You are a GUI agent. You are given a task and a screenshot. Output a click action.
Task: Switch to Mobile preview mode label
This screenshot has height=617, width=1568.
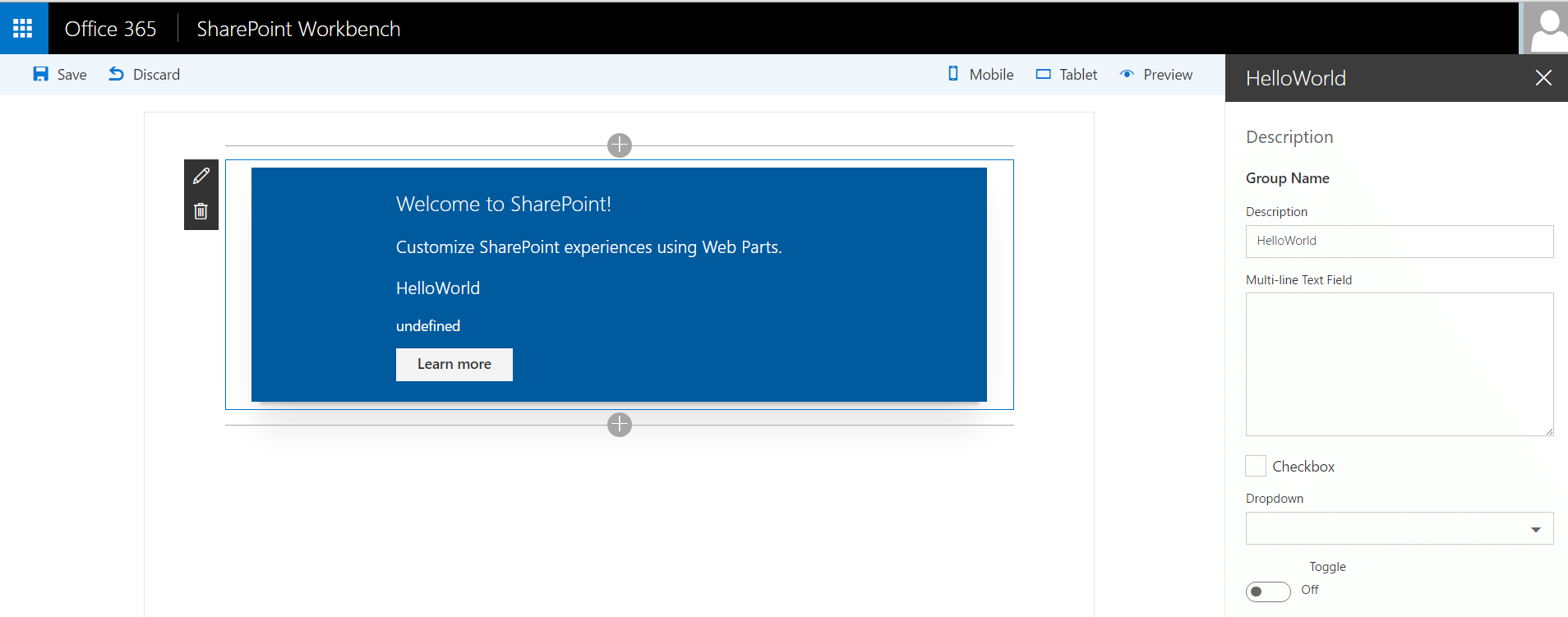point(991,75)
